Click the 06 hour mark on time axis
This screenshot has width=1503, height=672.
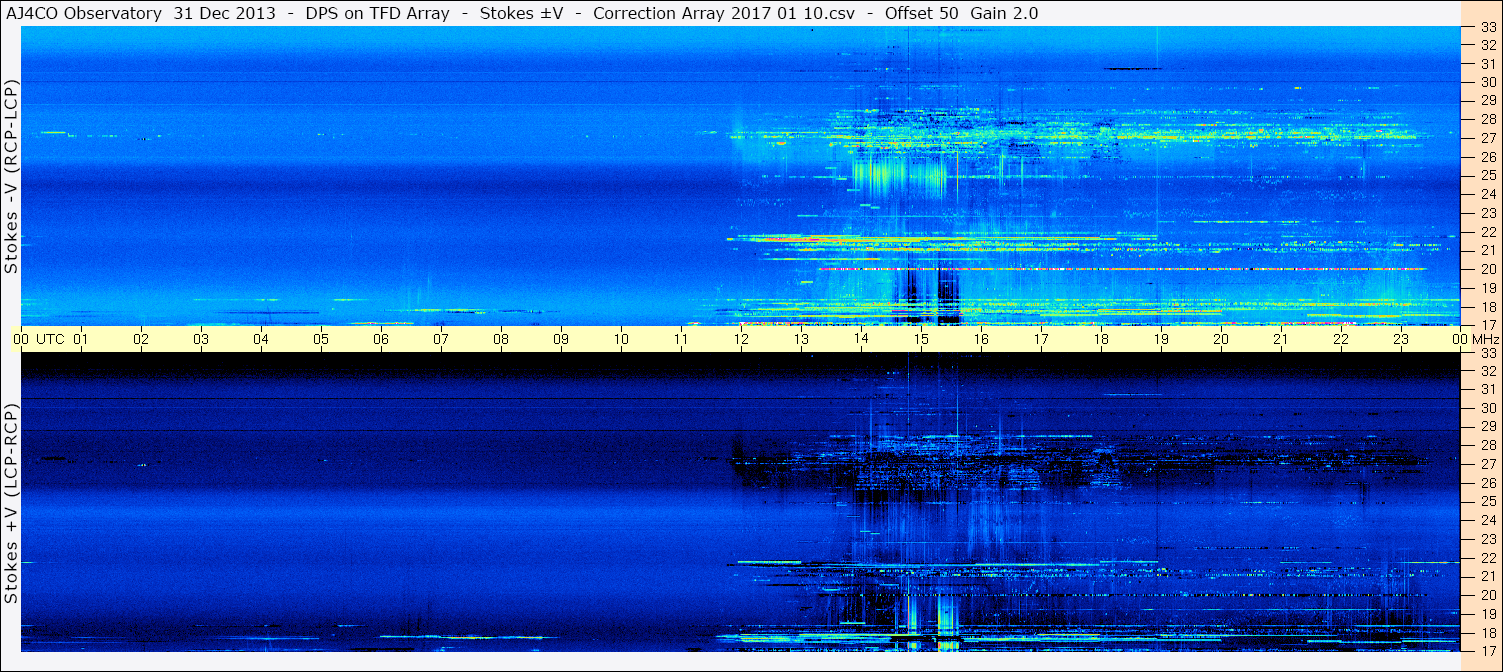click(381, 340)
